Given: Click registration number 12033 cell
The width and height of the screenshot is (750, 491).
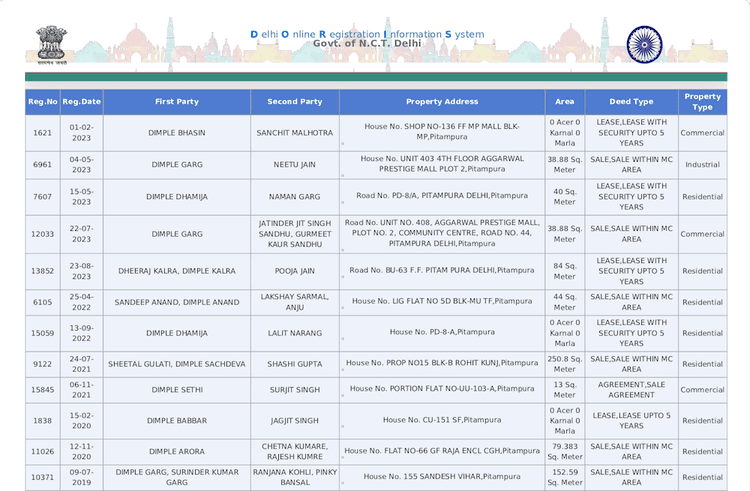Looking at the screenshot, I should (x=43, y=234).
